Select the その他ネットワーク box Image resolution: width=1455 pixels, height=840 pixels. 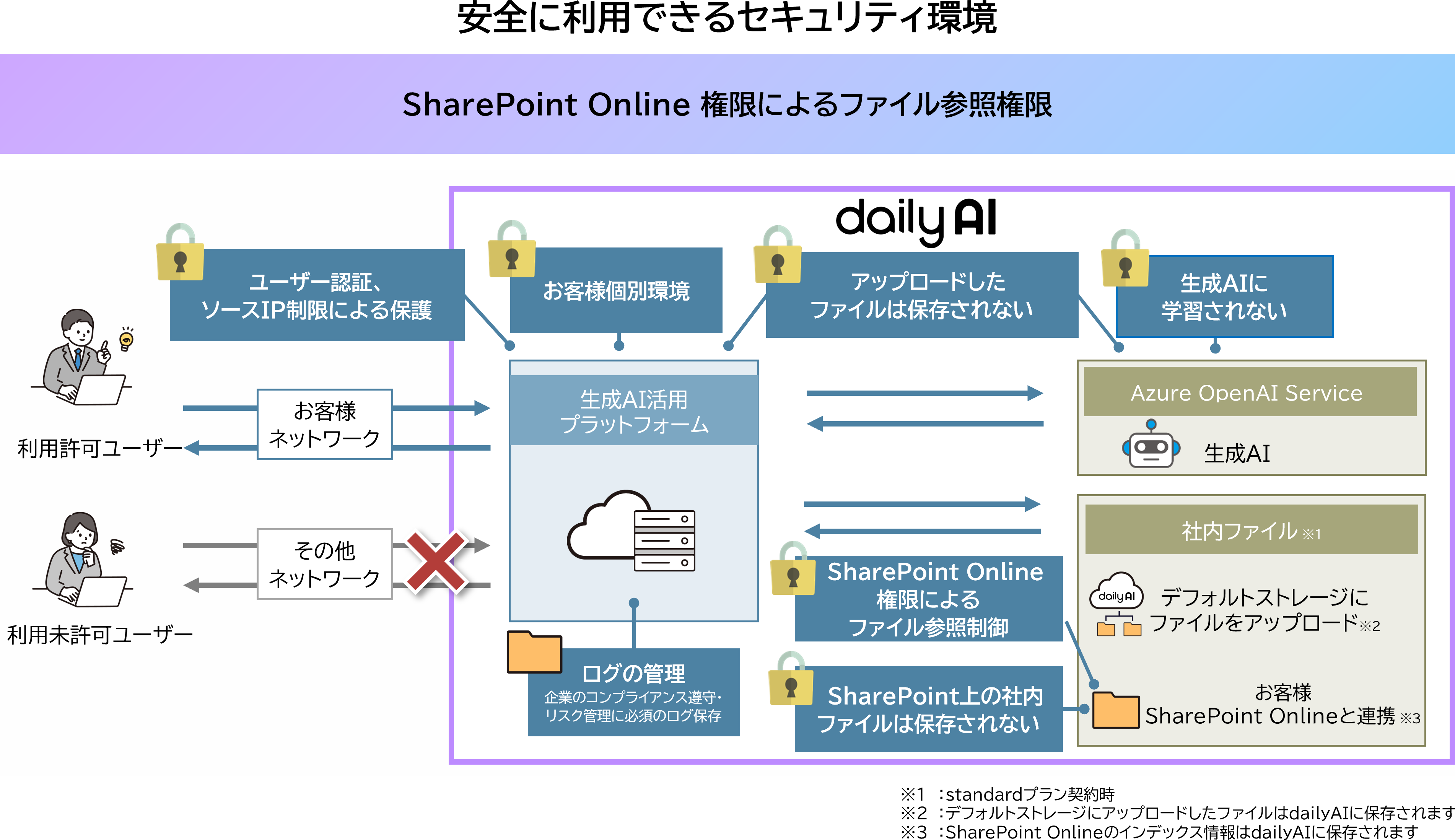pos(325,564)
